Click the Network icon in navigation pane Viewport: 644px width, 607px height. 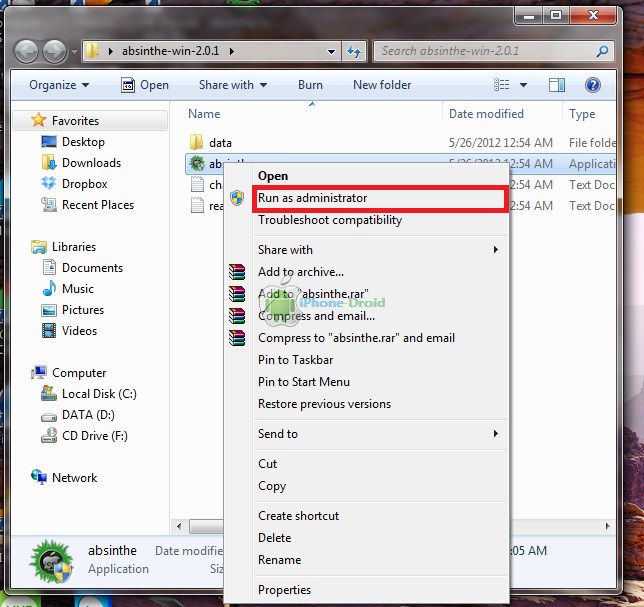(x=39, y=477)
